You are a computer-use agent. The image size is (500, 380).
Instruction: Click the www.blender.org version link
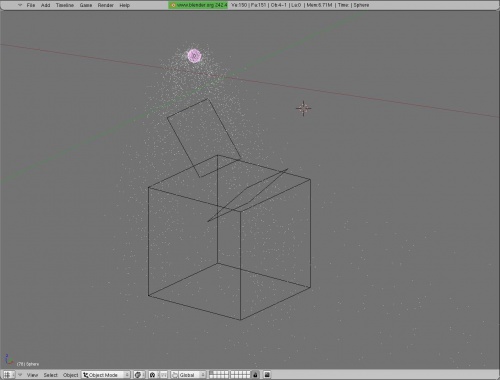(x=198, y=5)
